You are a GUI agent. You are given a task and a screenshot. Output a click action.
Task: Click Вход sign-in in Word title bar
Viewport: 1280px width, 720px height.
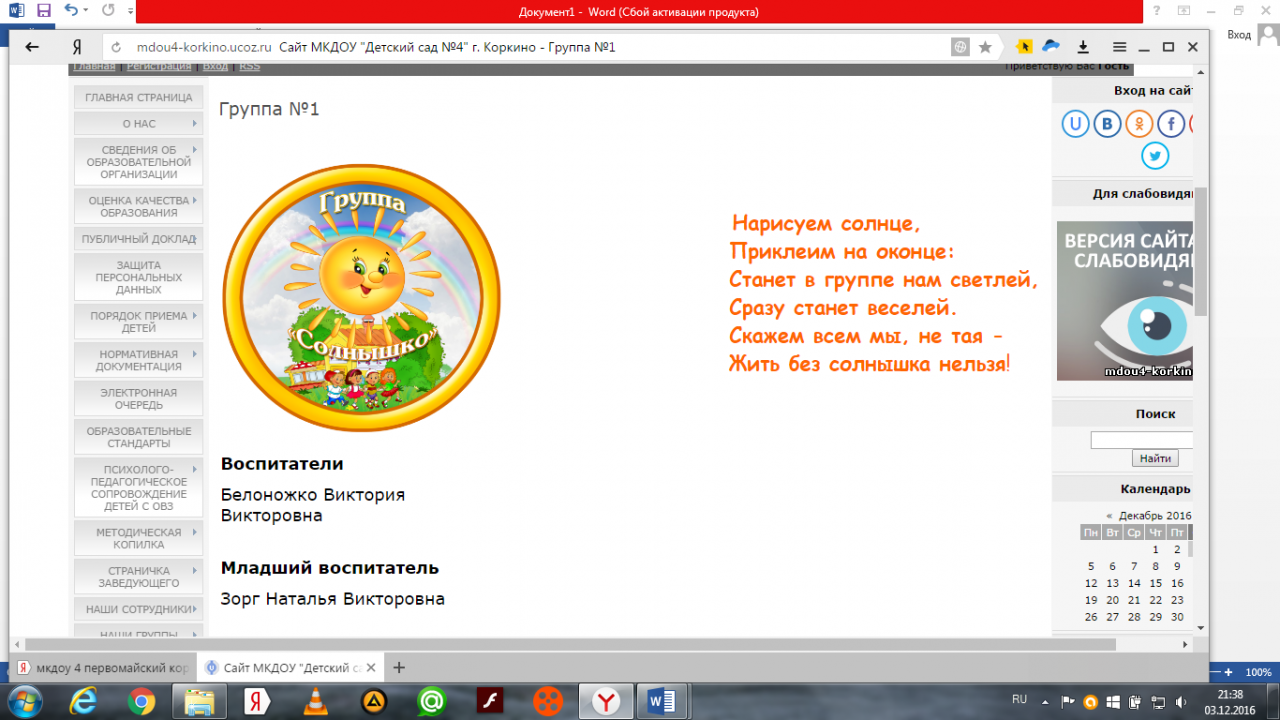coord(1239,34)
